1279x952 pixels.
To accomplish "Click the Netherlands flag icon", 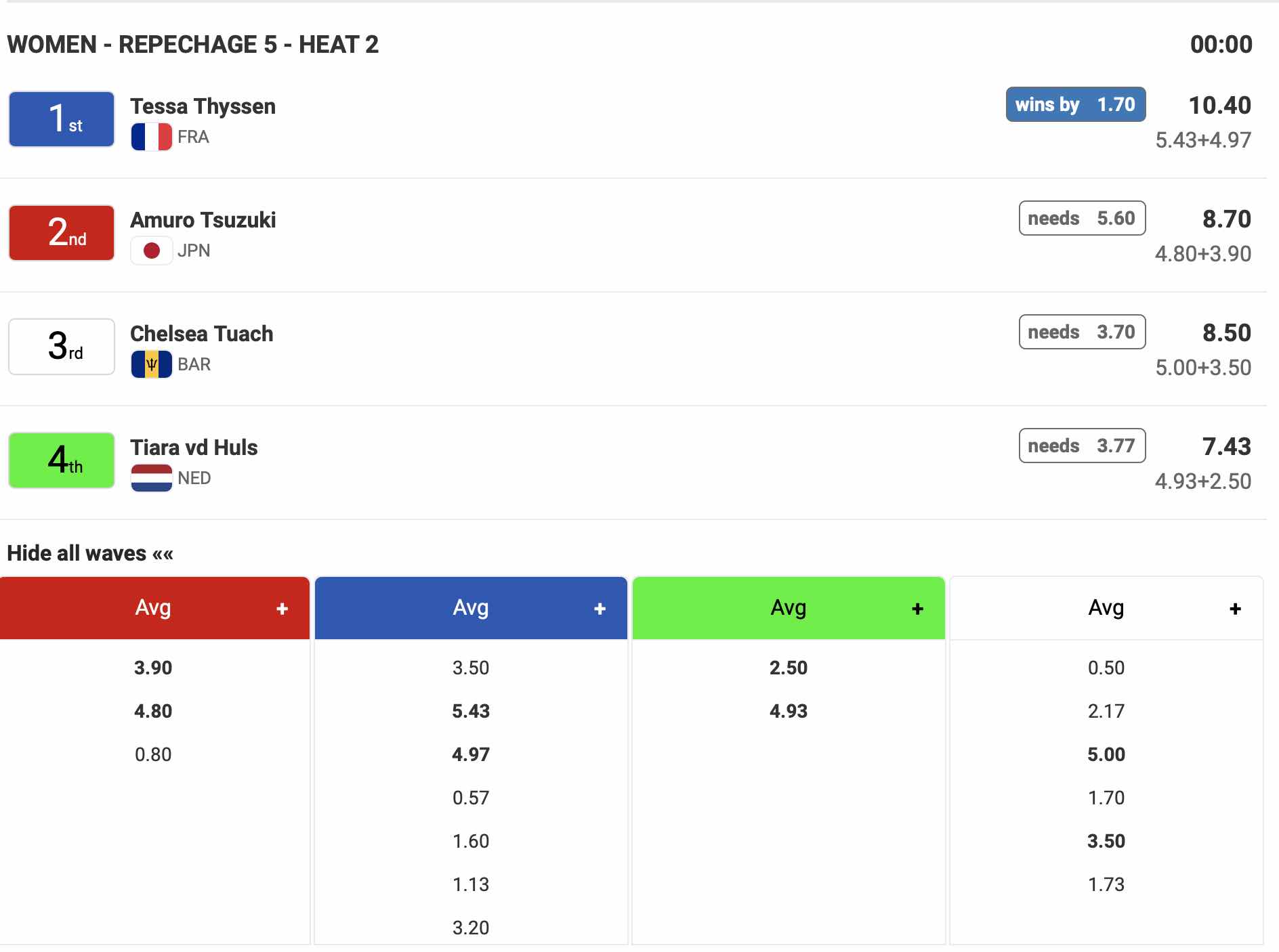I will pos(151,478).
